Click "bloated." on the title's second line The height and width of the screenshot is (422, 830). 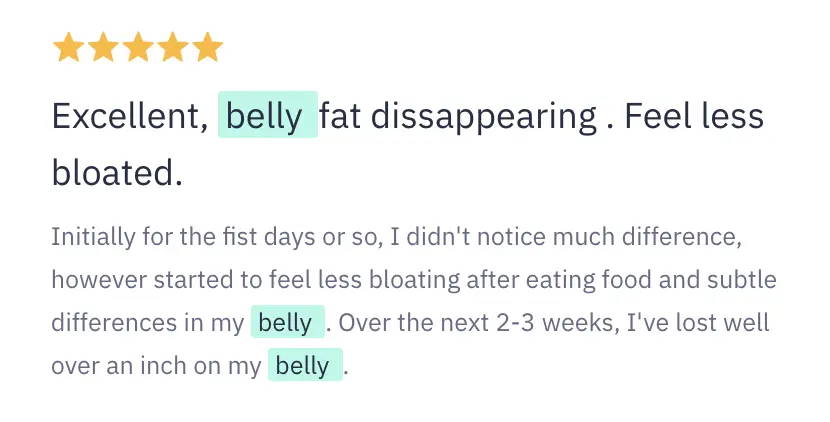(117, 172)
